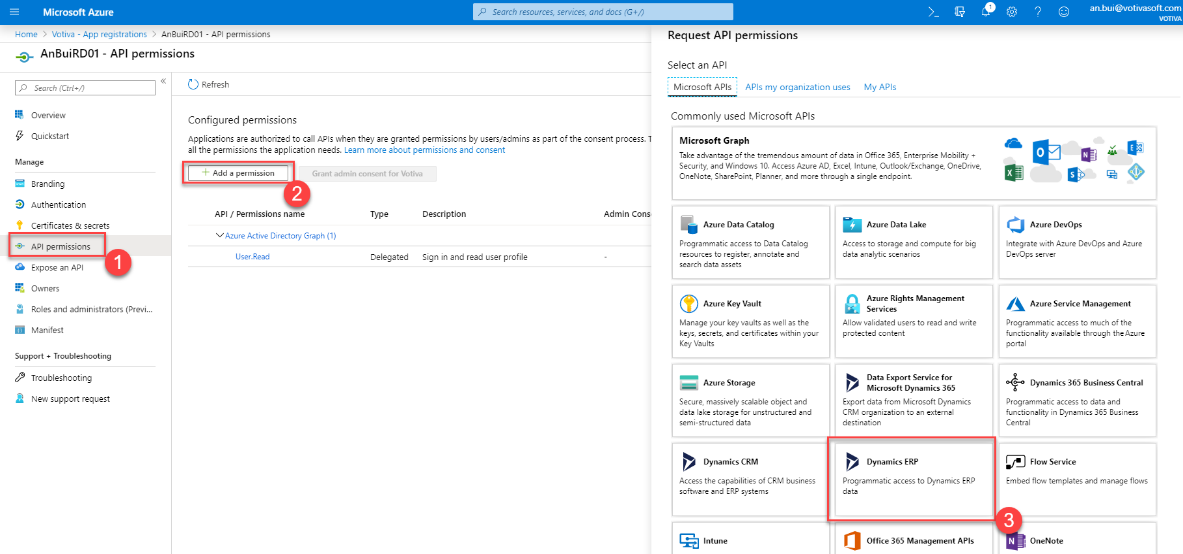The height and width of the screenshot is (554, 1183).
Task: Open New support request
Action: click(70, 399)
